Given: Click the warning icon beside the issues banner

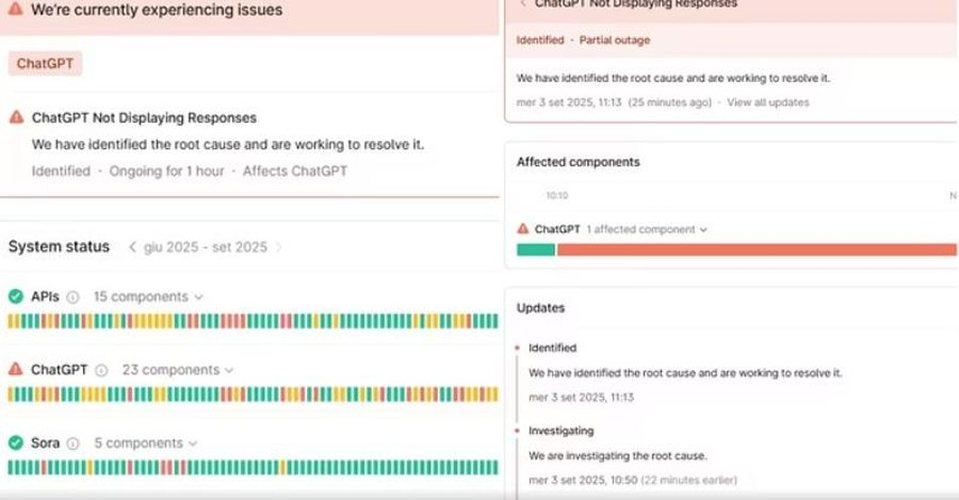Looking at the screenshot, I should tap(15, 10).
